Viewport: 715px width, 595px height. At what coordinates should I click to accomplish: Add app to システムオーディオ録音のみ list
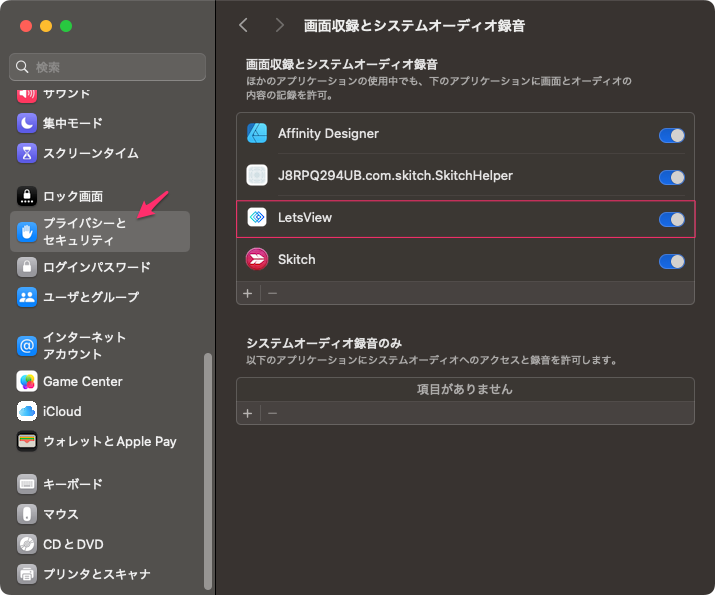(x=248, y=413)
